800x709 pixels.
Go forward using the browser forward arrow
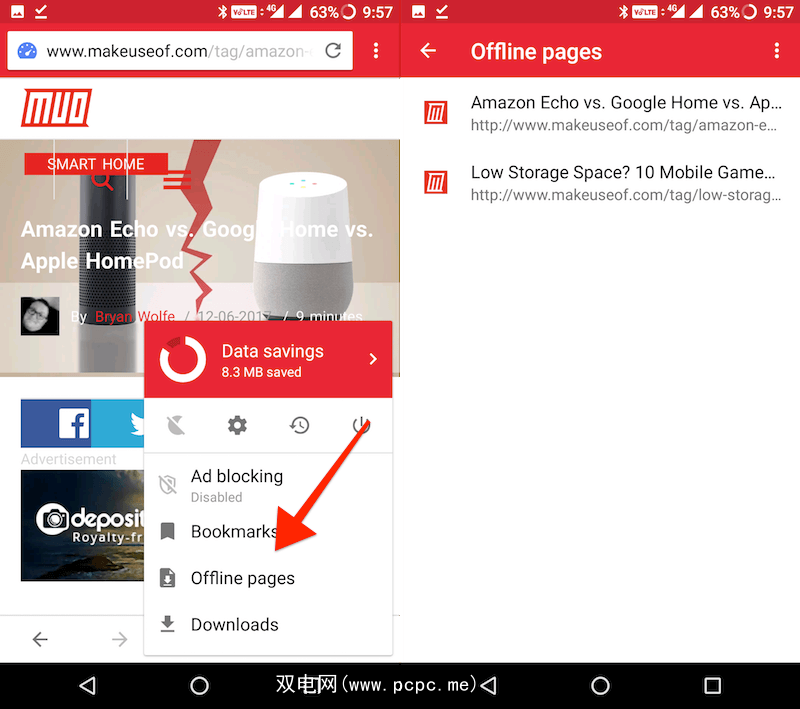pos(120,639)
